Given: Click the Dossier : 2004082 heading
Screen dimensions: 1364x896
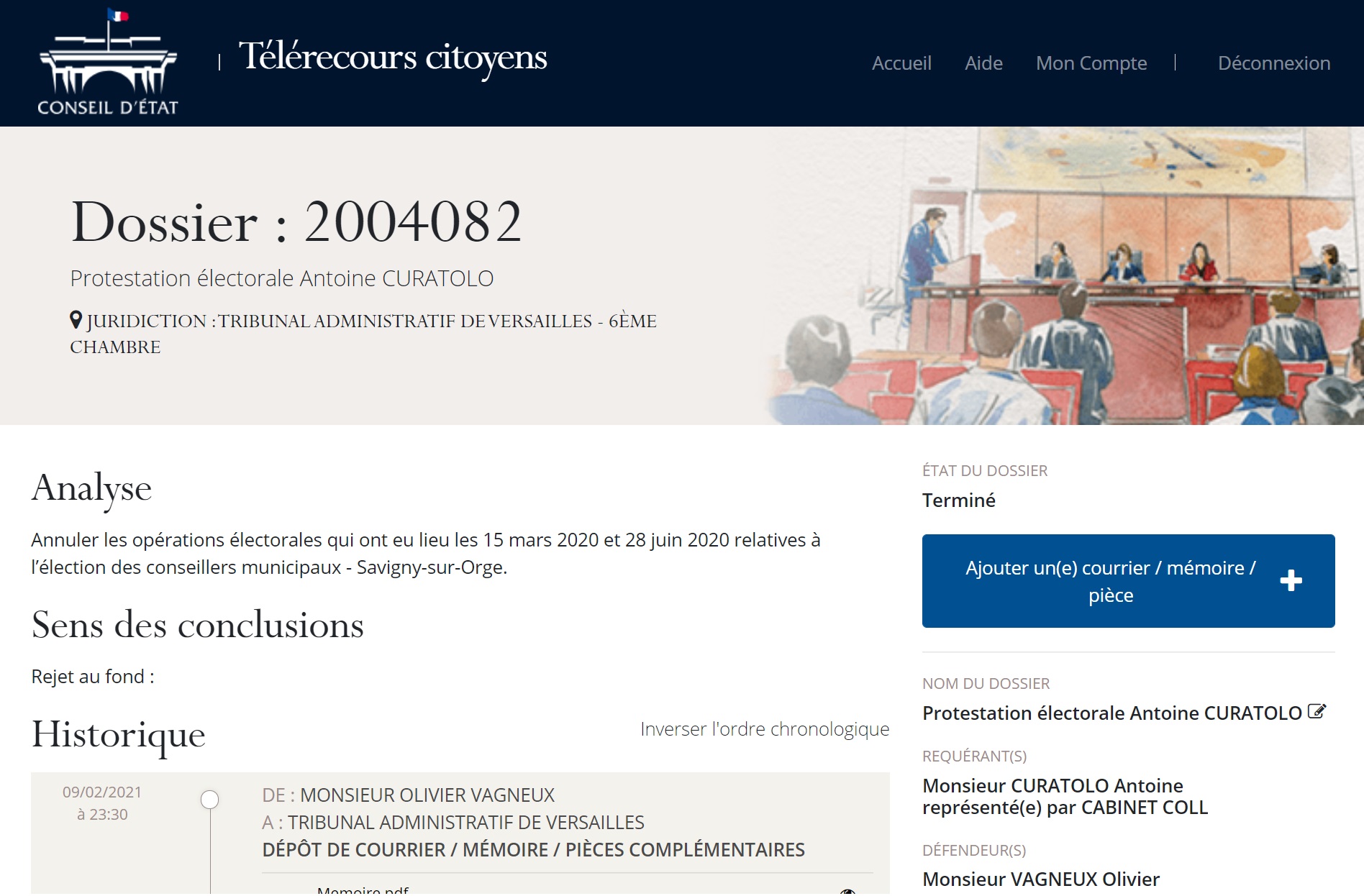Looking at the screenshot, I should [296, 222].
